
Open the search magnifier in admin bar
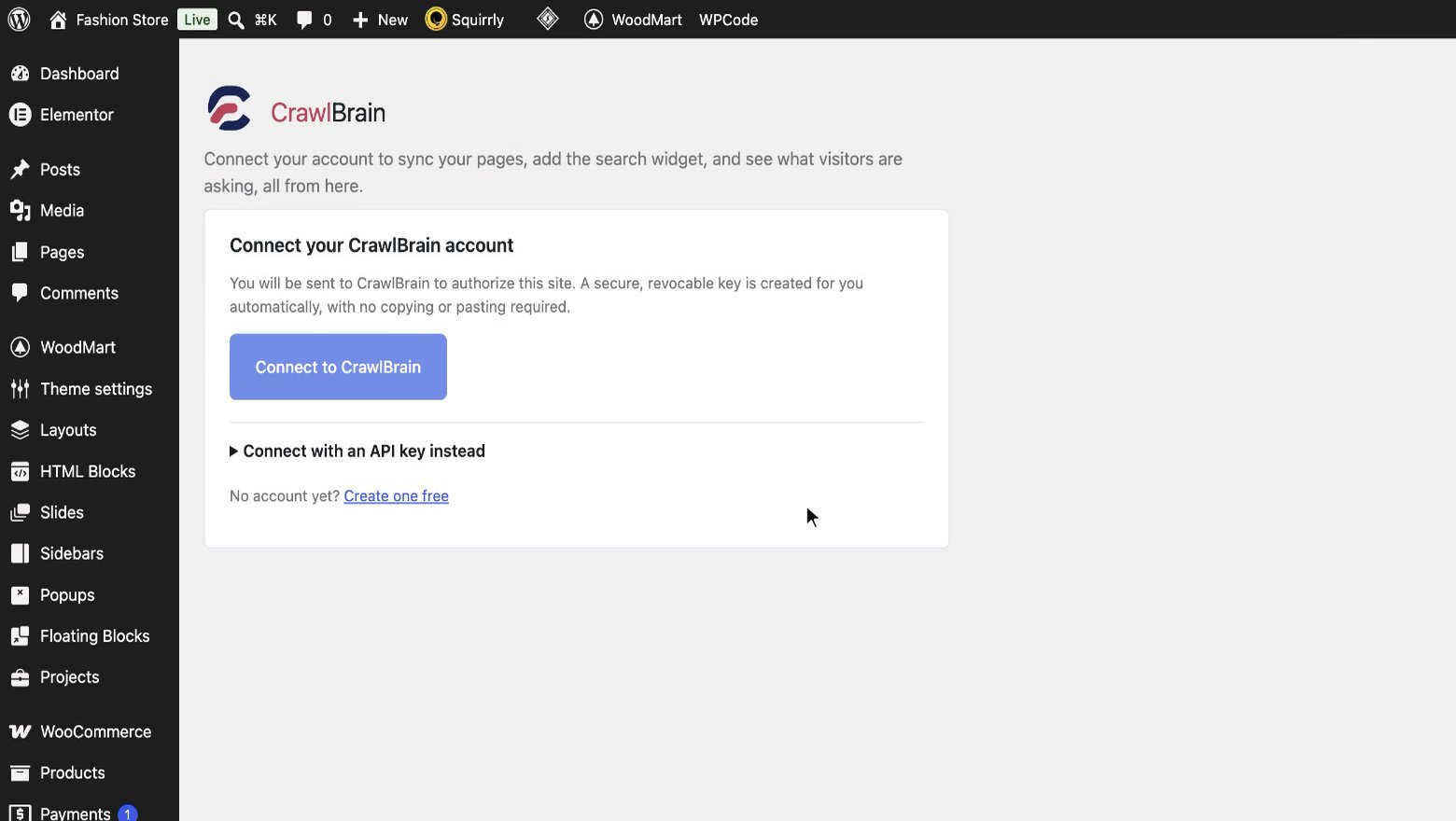point(236,20)
